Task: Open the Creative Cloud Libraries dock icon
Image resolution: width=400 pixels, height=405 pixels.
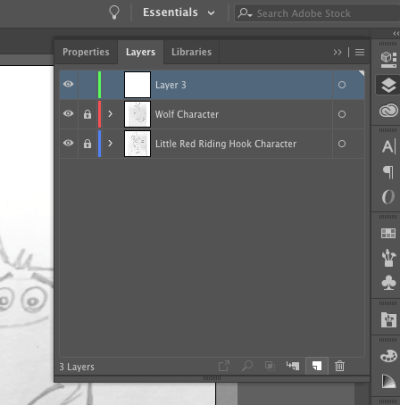Action: click(x=388, y=110)
